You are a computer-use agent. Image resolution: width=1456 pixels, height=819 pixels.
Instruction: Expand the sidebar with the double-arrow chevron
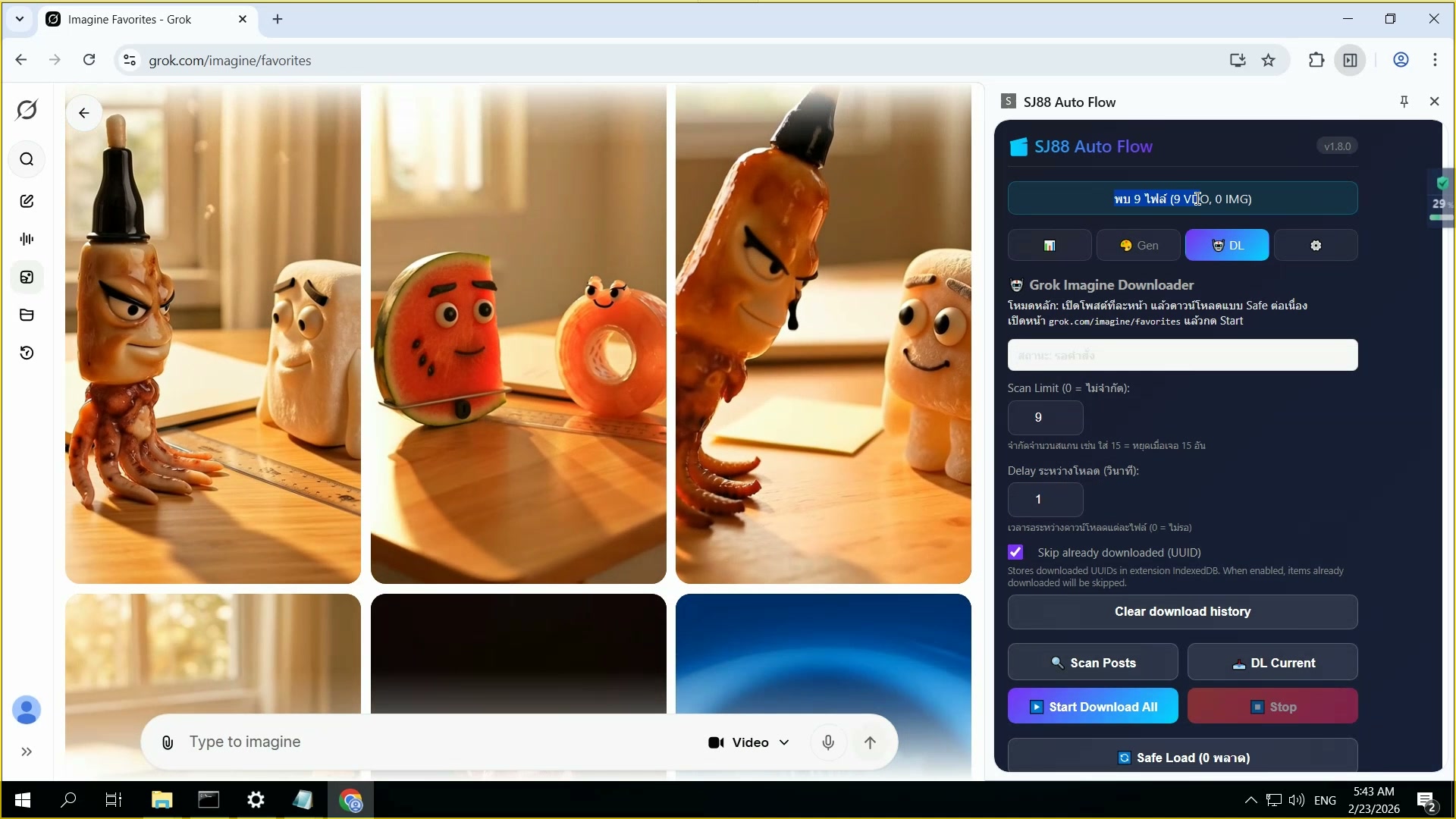[x=27, y=752]
